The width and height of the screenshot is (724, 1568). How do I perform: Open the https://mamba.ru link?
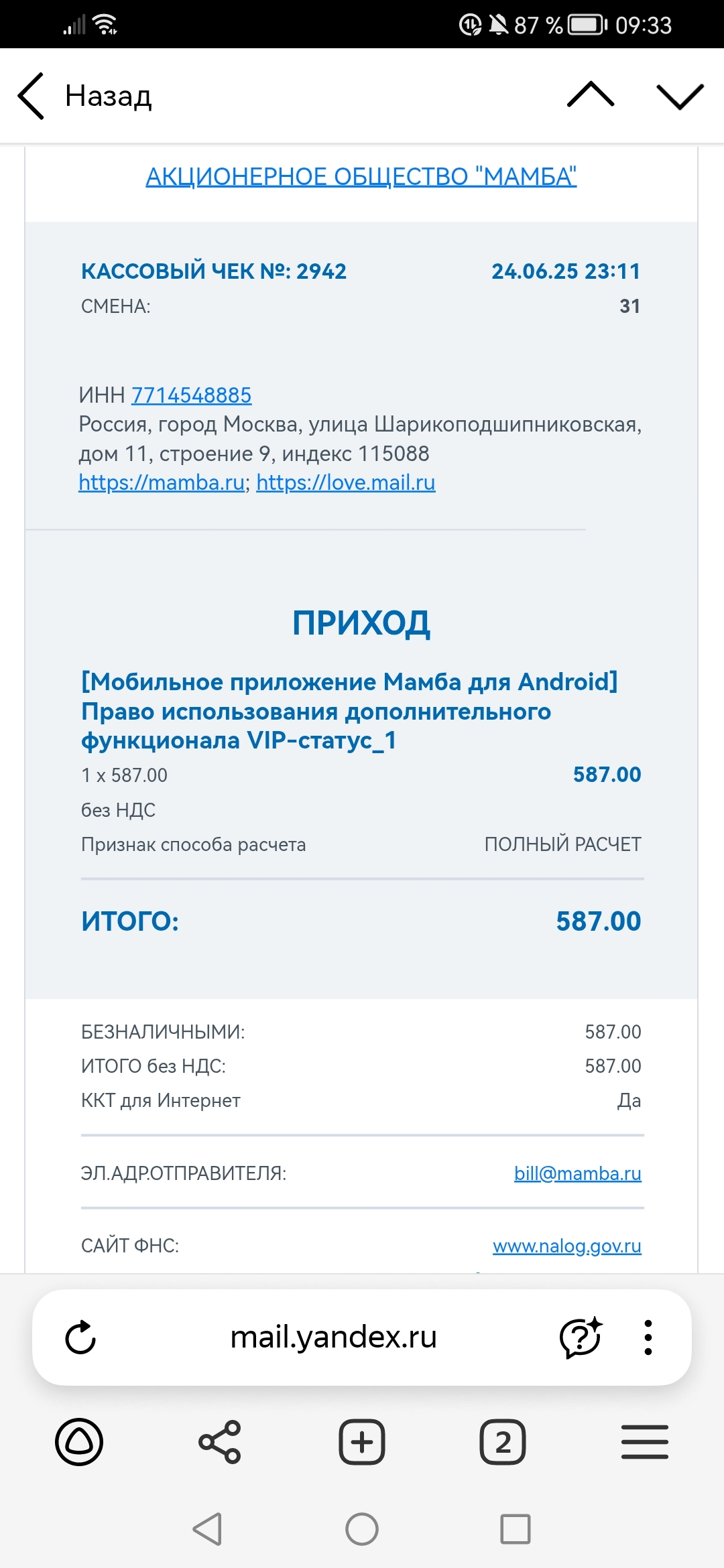pos(162,482)
